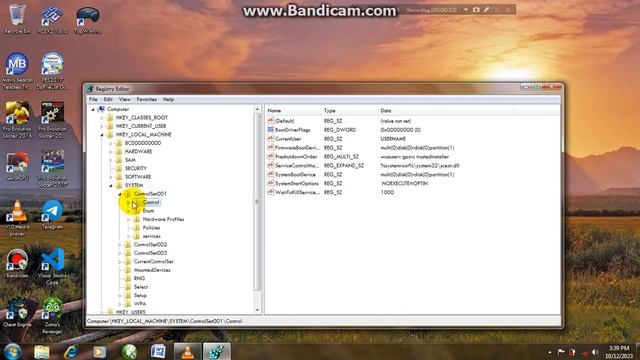Open the Cheat Engine desktop shortcut
This screenshot has width=640, height=360.
[x=17, y=312]
